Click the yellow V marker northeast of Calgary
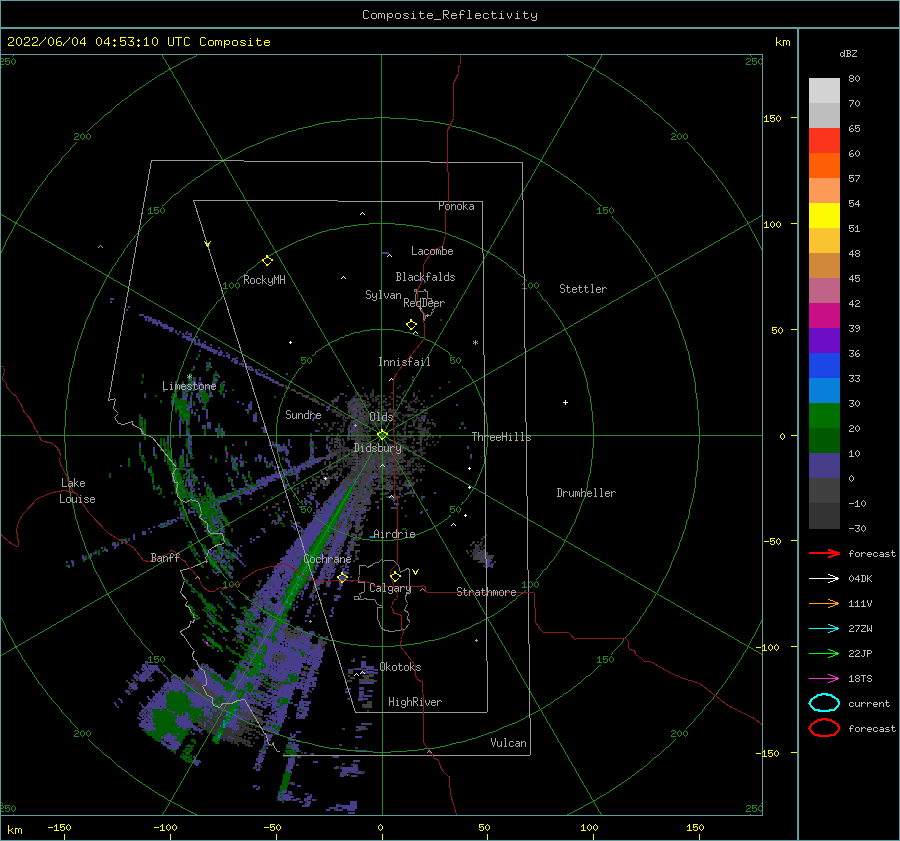 pyautogui.click(x=416, y=572)
